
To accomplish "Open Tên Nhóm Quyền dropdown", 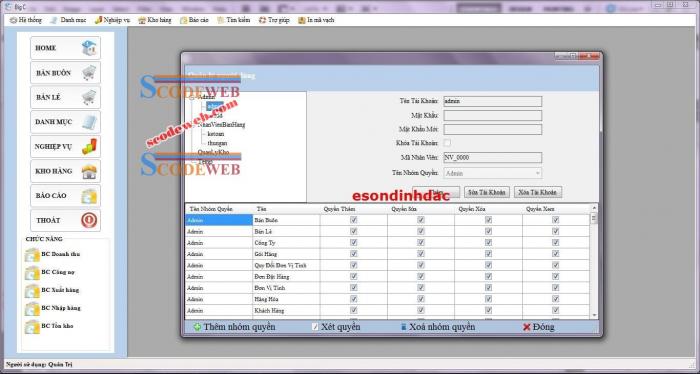I will (x=492, y=173).
